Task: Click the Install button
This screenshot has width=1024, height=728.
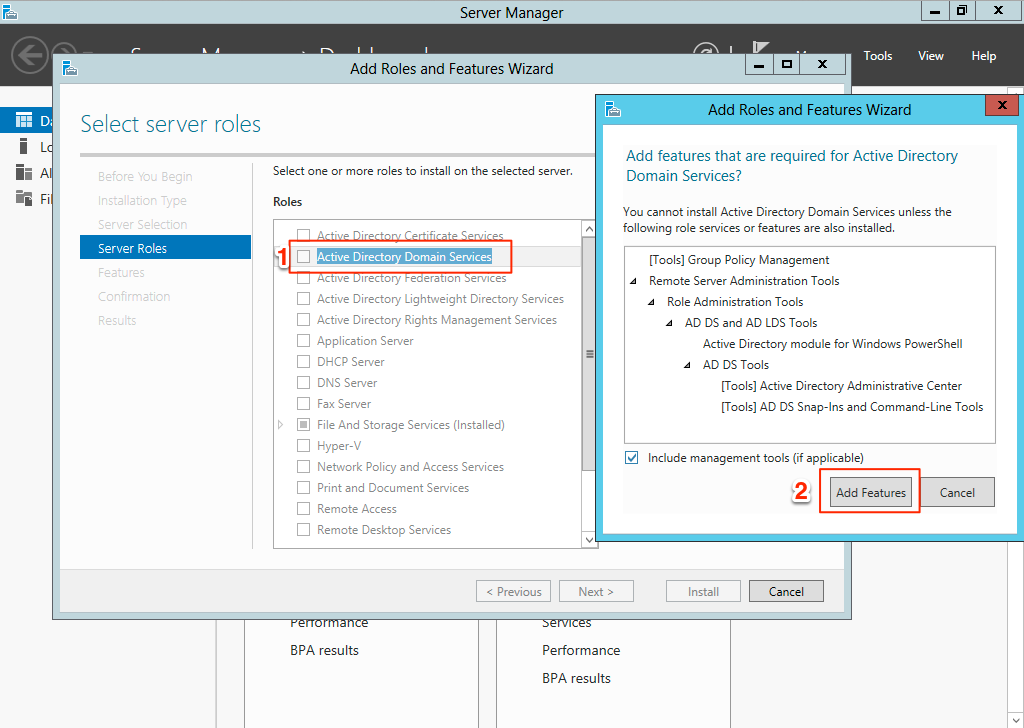Action: (x=703, y=592)
